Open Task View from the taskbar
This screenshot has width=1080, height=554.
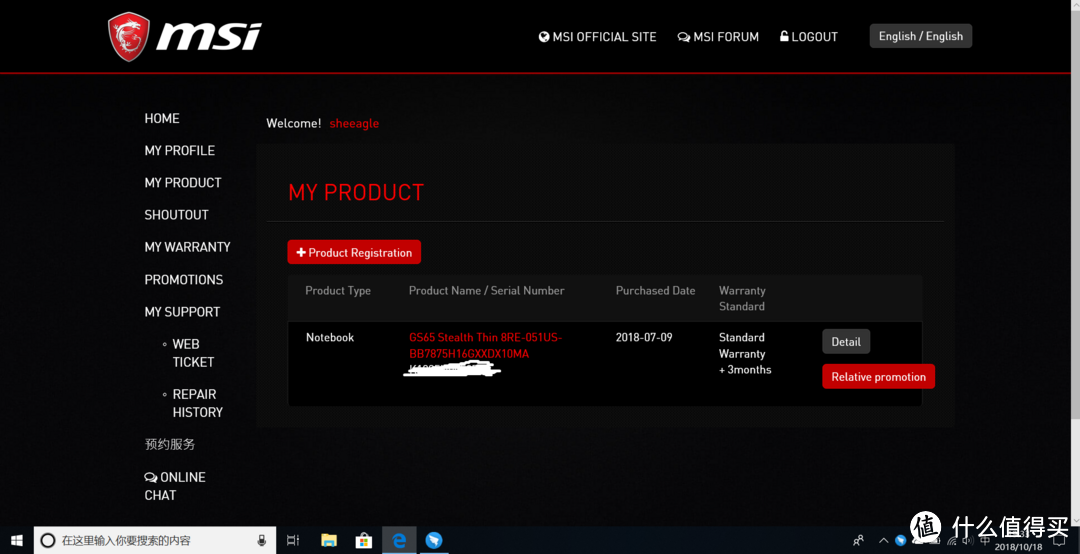(x=293, y=540)
